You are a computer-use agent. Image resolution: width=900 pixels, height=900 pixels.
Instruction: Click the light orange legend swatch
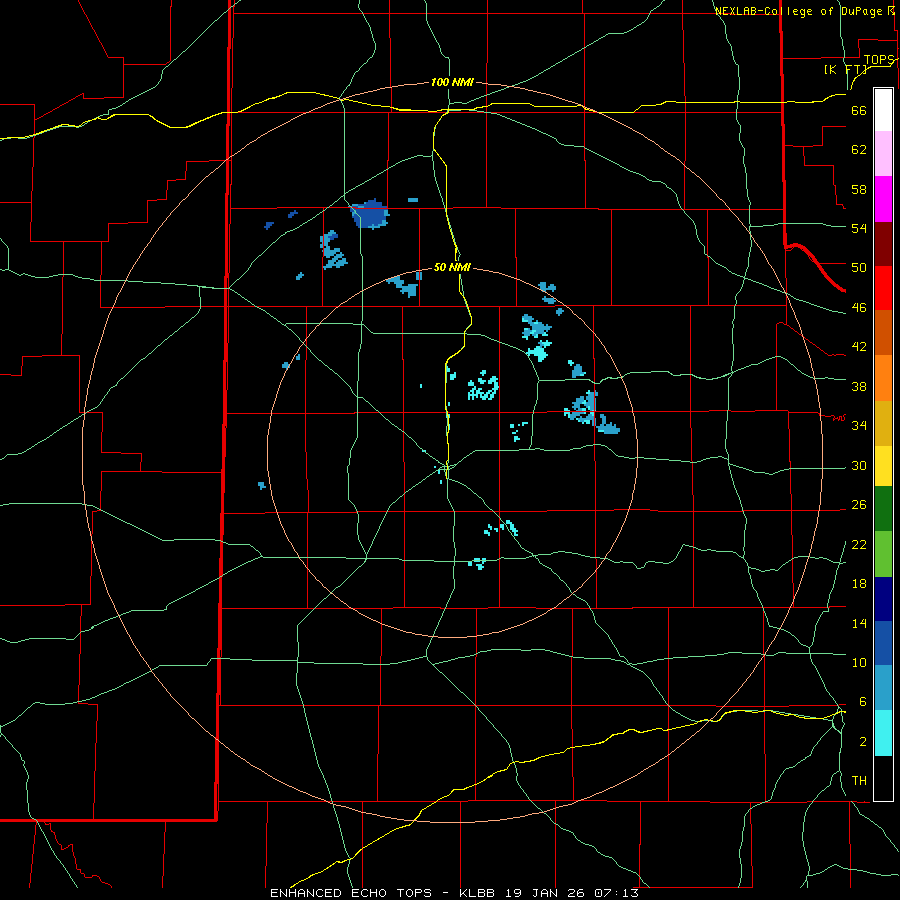883,378
